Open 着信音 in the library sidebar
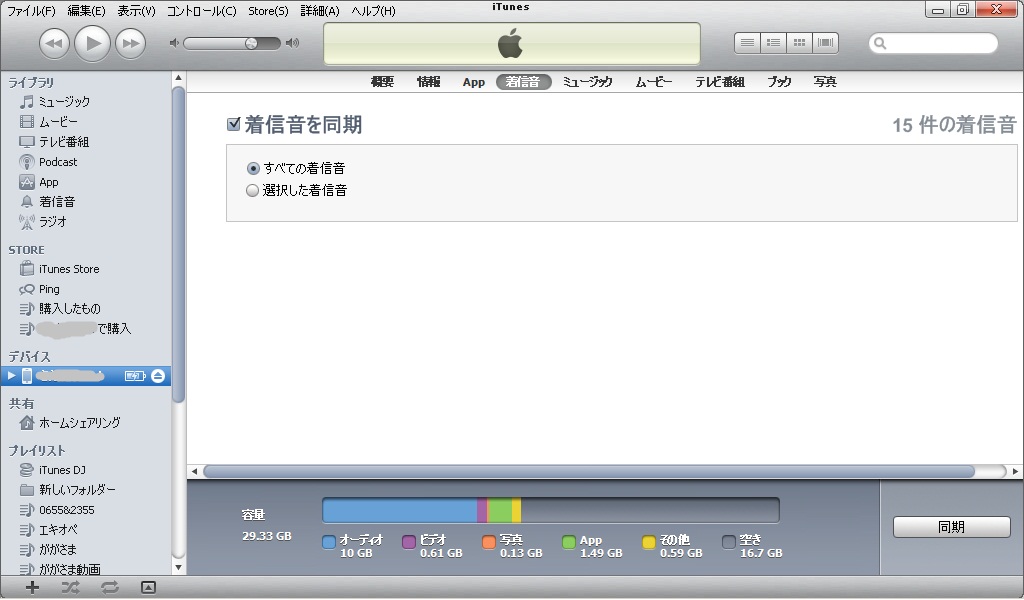Image resolution: width=1024 pixels, height=600 pixels. pyautogui.click(x=57, y=202)
